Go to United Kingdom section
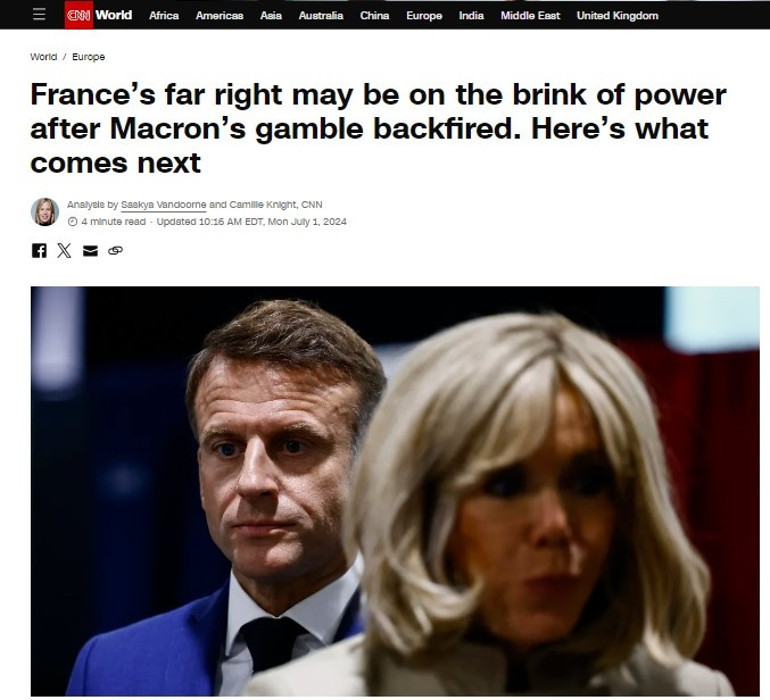Screen dimensions: 770x700 [617, 16]
